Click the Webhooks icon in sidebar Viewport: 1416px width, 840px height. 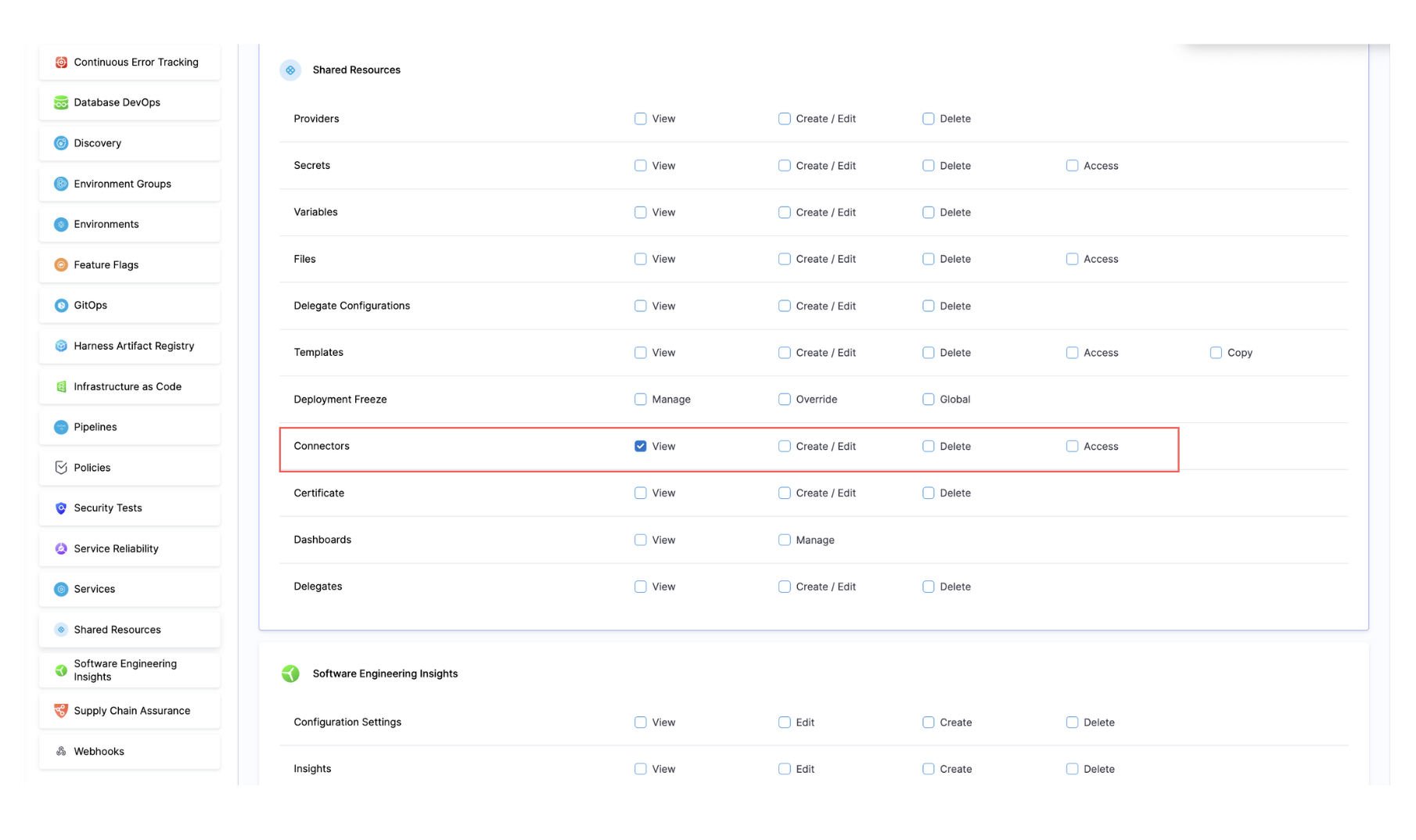coord(61,752)
